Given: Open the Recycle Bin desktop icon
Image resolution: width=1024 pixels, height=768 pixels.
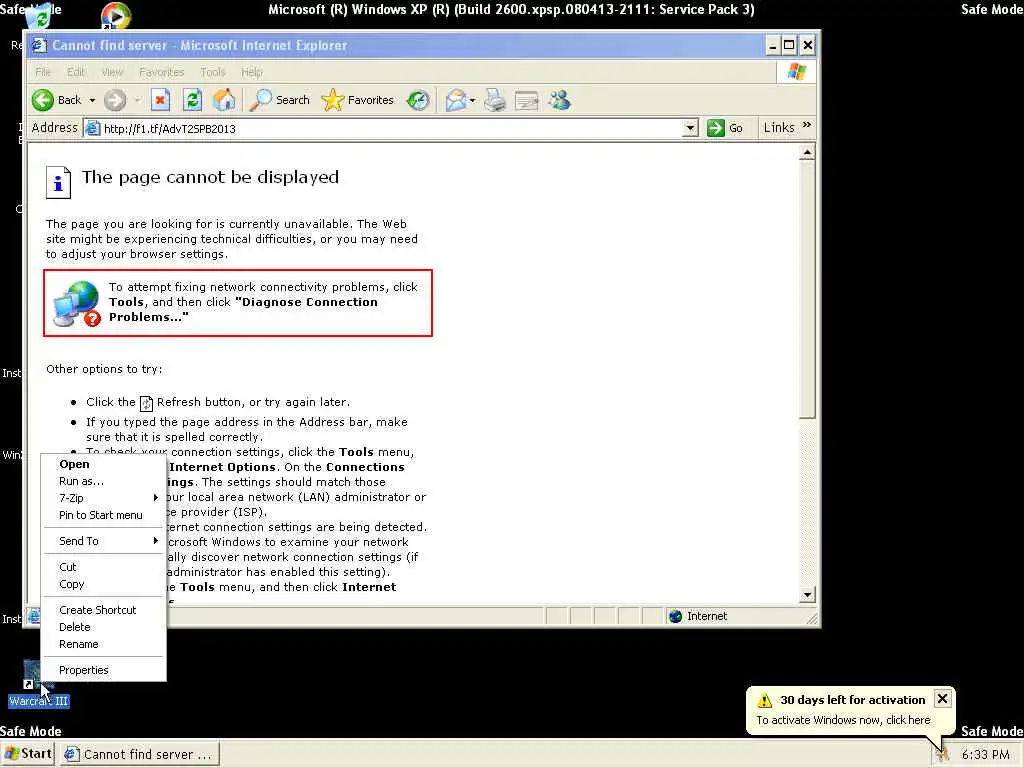Looking at the screenshot, I should pyautogui.click(x=39, y=16).
